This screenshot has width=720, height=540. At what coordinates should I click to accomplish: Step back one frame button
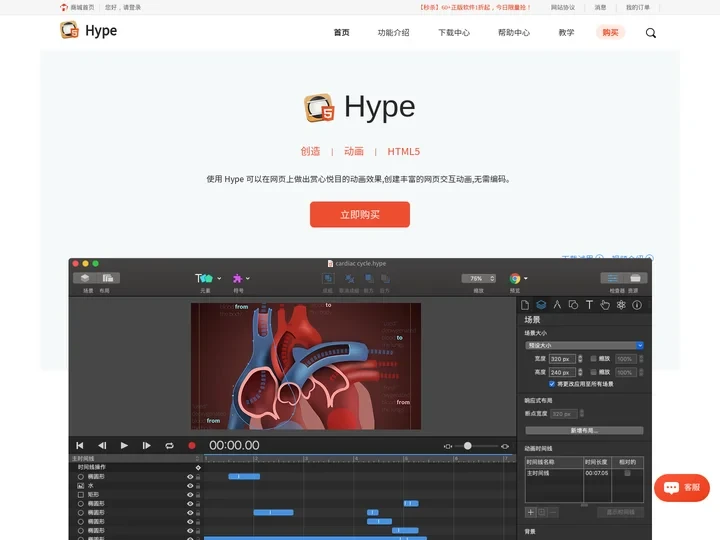(102, 445)
